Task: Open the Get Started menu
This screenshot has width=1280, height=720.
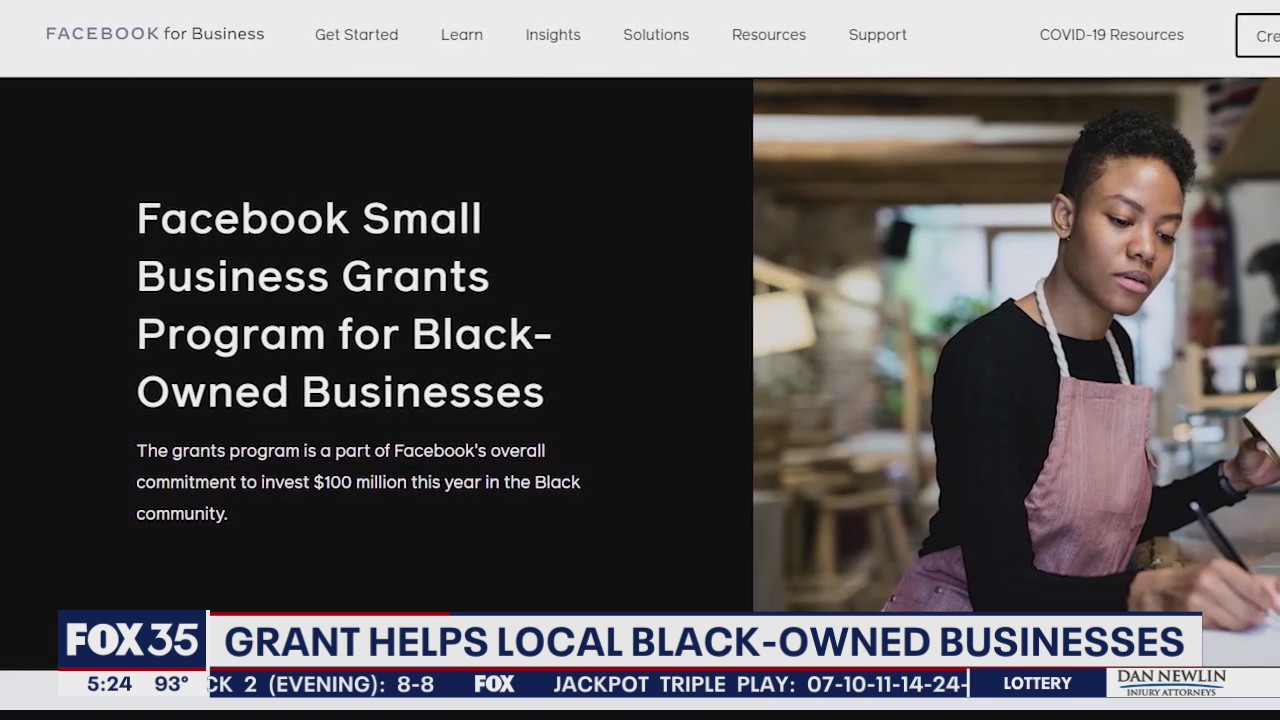Action: pos(356,34)
